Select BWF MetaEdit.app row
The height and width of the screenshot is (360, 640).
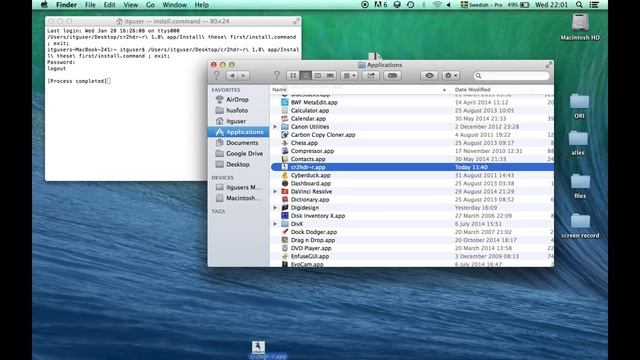click(x=412, y=102)
